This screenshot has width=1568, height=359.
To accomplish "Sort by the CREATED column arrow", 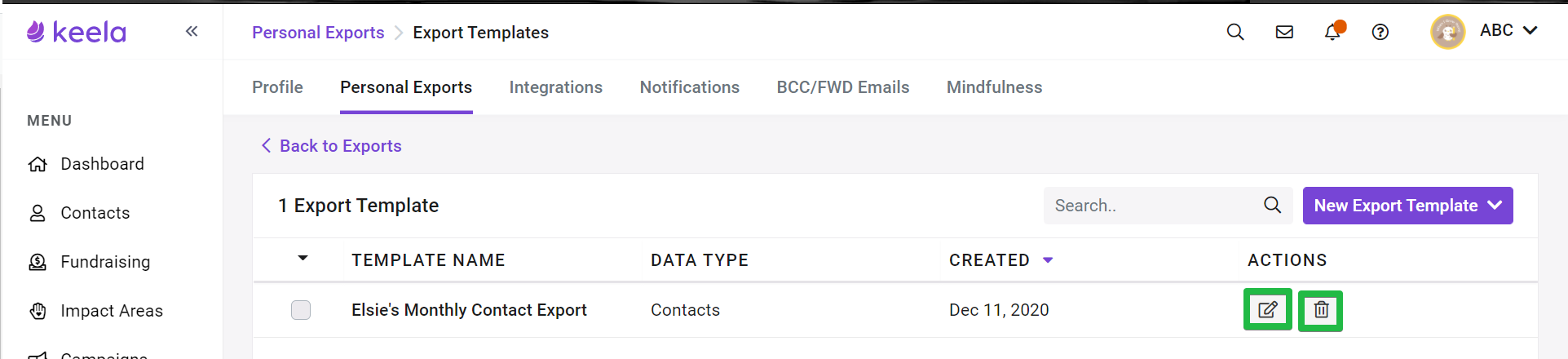I will [1048, 260].
